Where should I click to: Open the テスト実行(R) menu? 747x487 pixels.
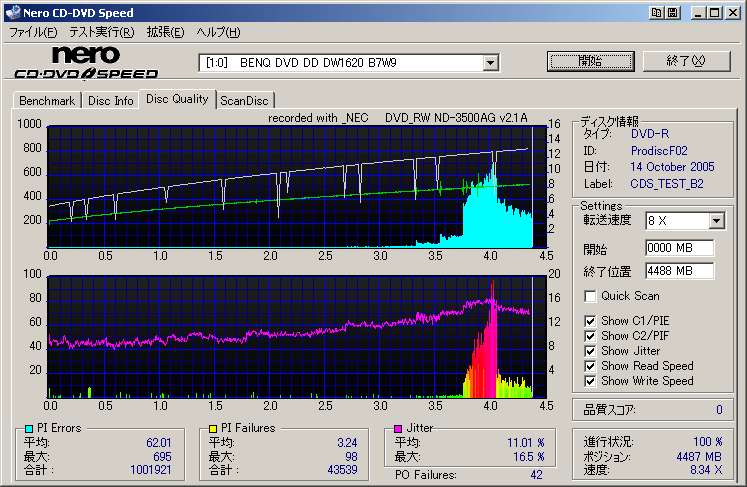pyautogui.click(x=101, y=32)
